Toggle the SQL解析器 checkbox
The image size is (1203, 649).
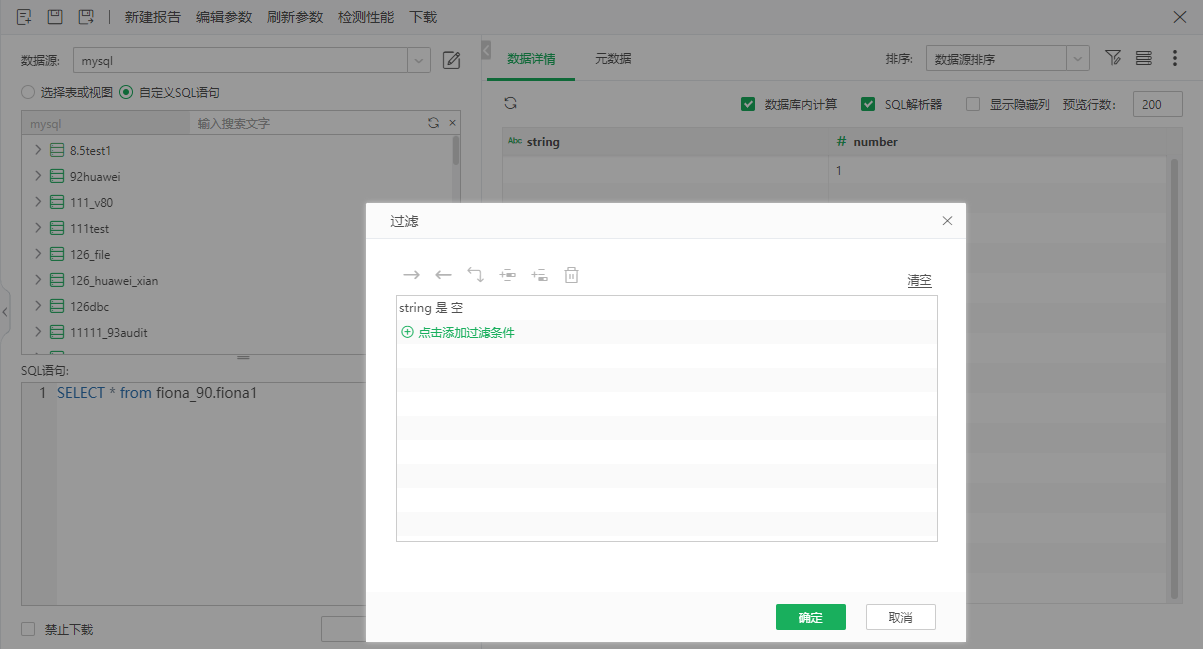(868, 104)
